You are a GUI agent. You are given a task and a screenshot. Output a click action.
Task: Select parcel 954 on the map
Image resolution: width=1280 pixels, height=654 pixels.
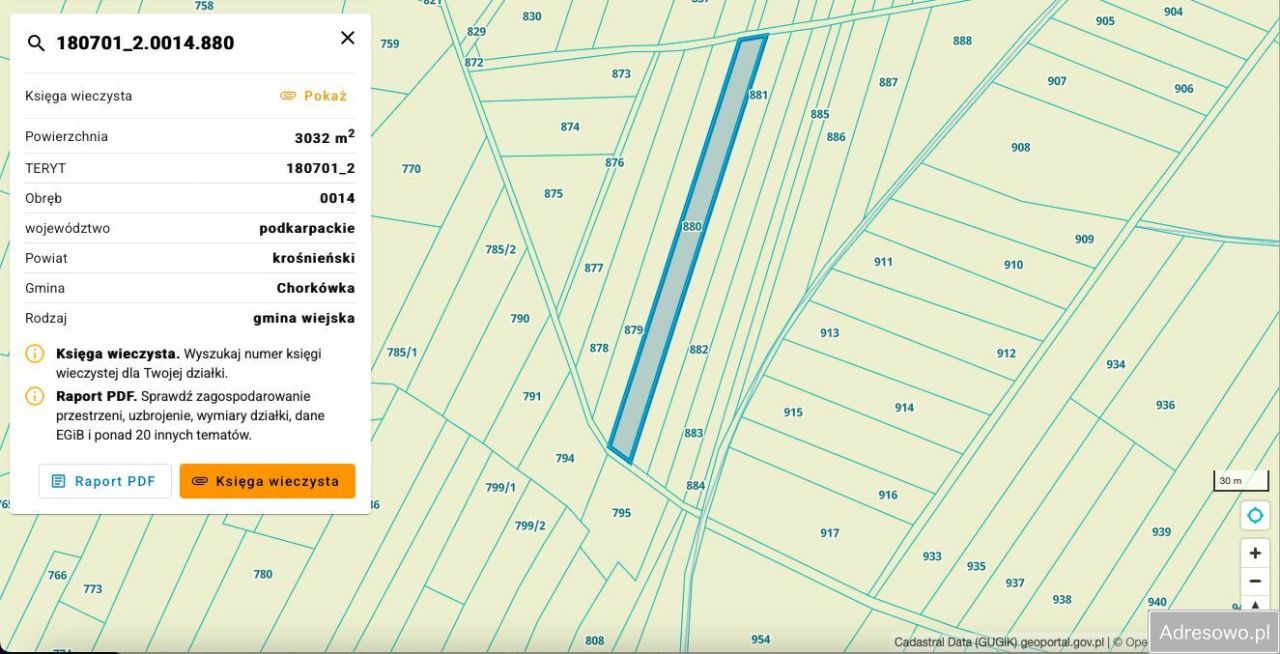(760, 639)
